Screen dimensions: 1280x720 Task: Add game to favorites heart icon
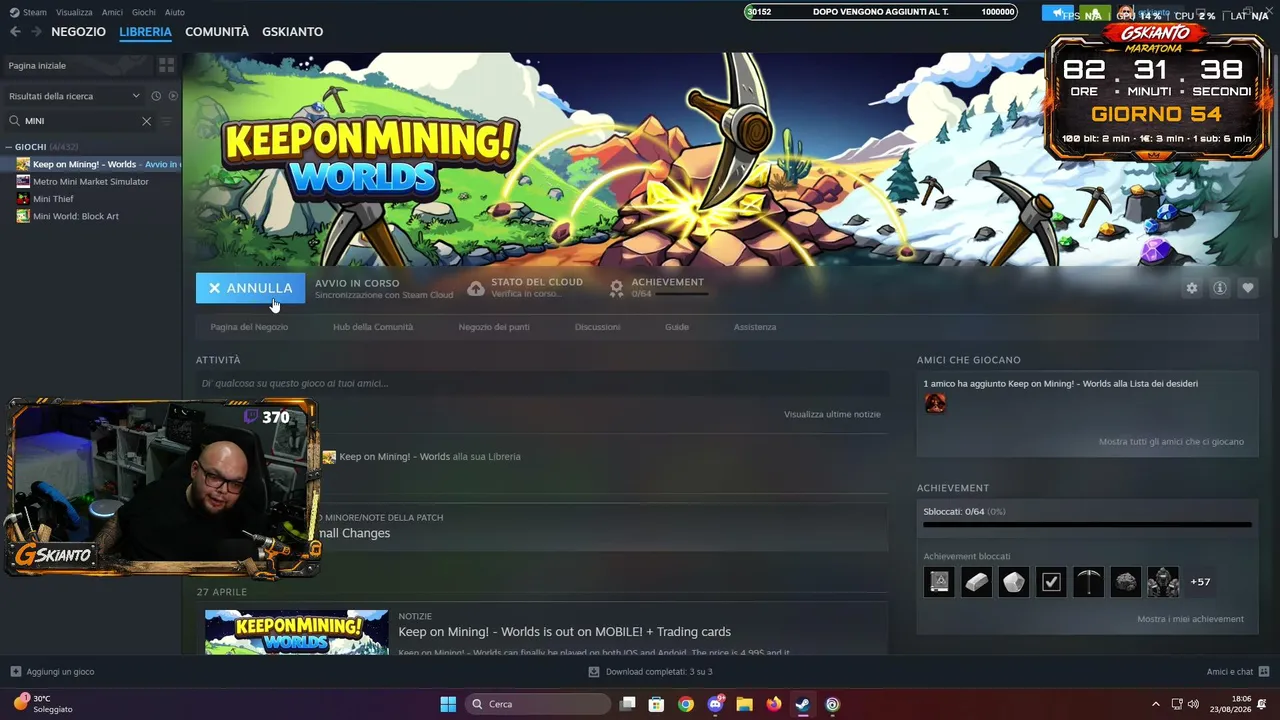point(1248,288)
